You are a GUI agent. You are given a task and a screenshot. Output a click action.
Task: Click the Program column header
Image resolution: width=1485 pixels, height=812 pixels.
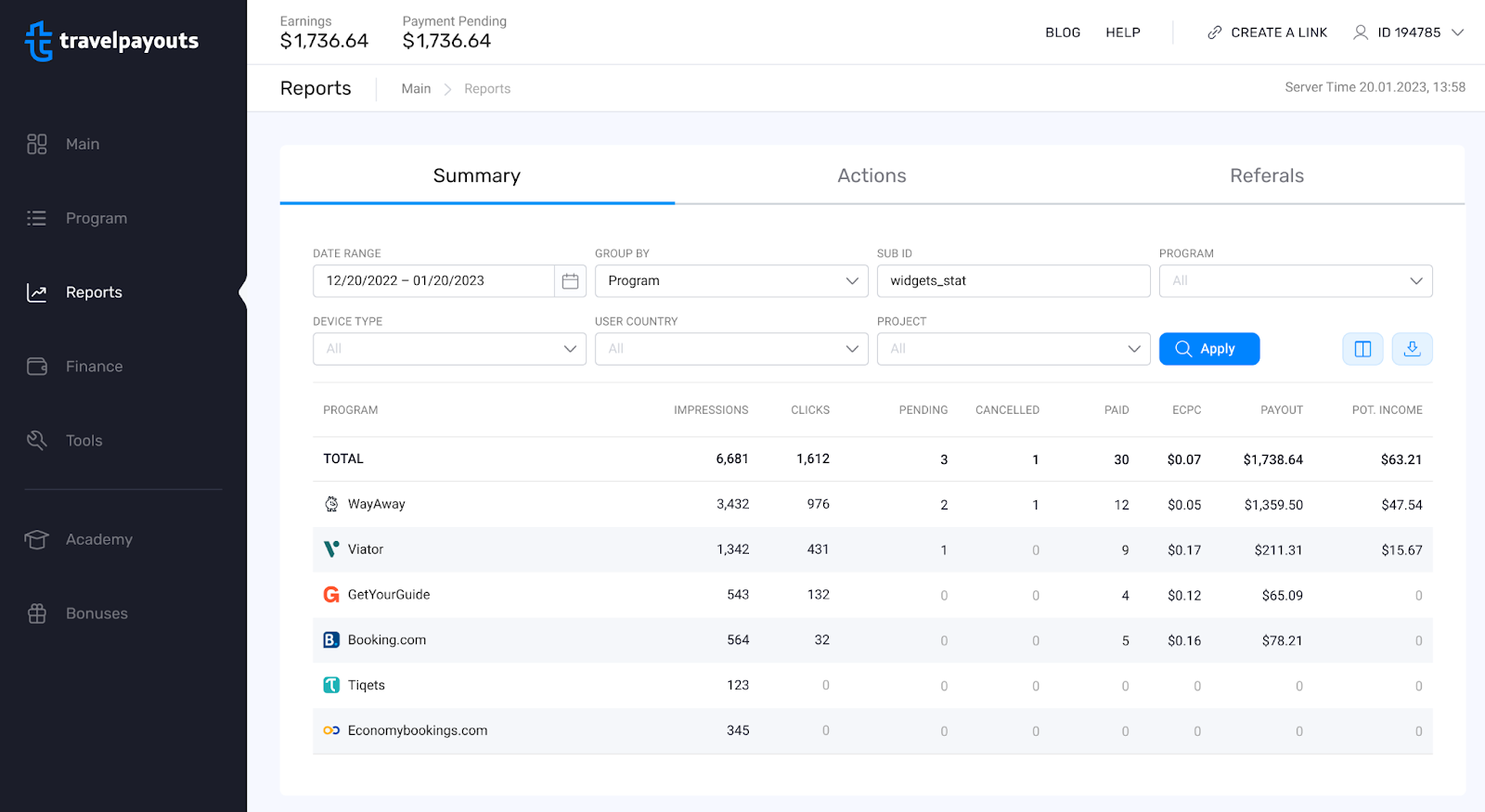(x=351, y=410)
